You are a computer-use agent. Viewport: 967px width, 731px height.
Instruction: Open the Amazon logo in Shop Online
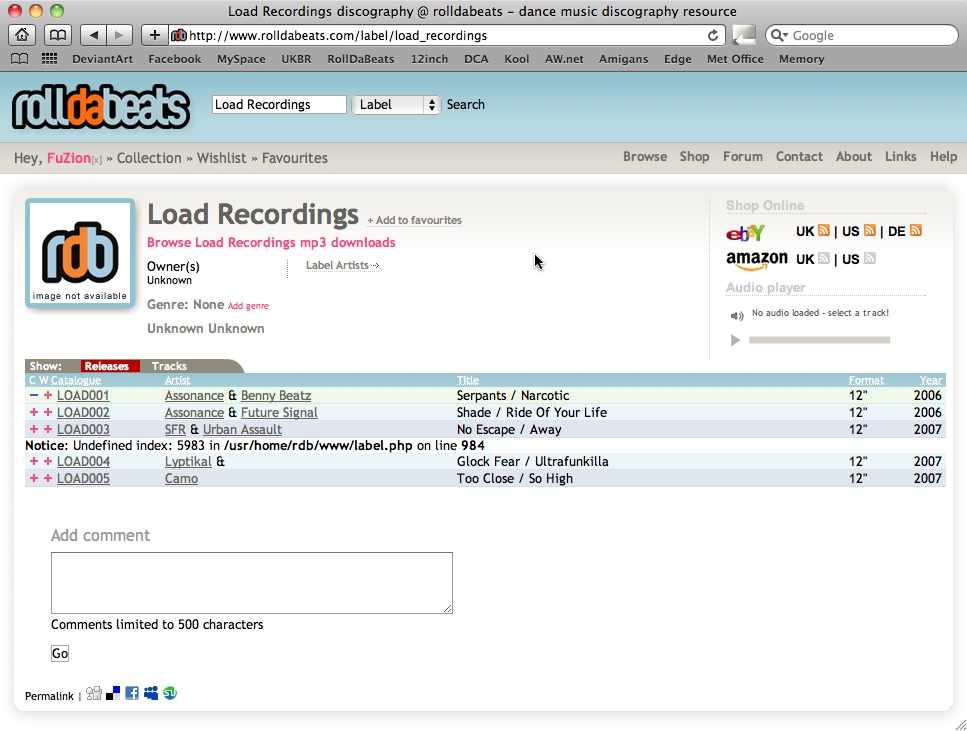coord(757,260)
